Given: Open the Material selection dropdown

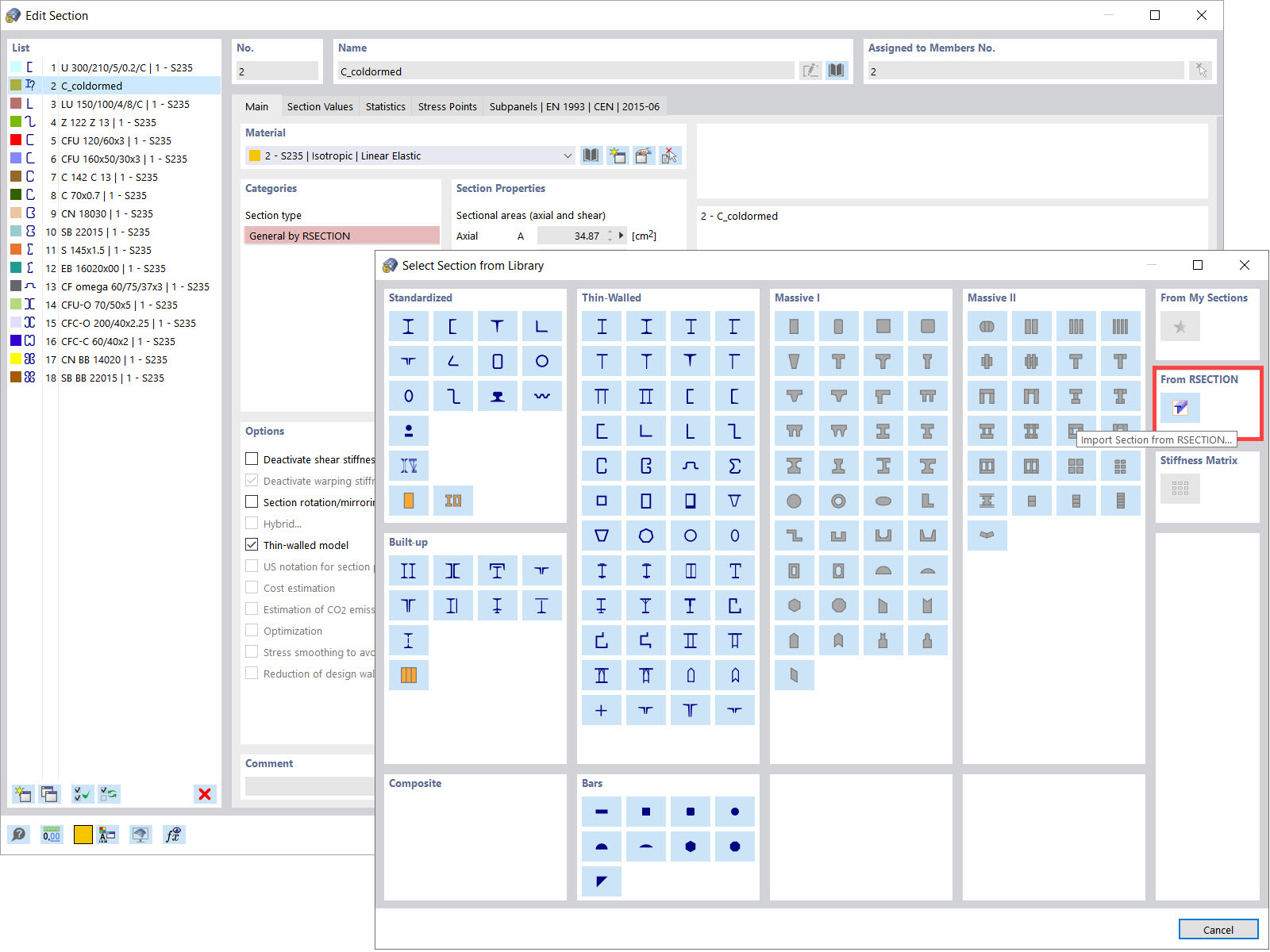Looking at the screenshot, I should tap(566, 155).
